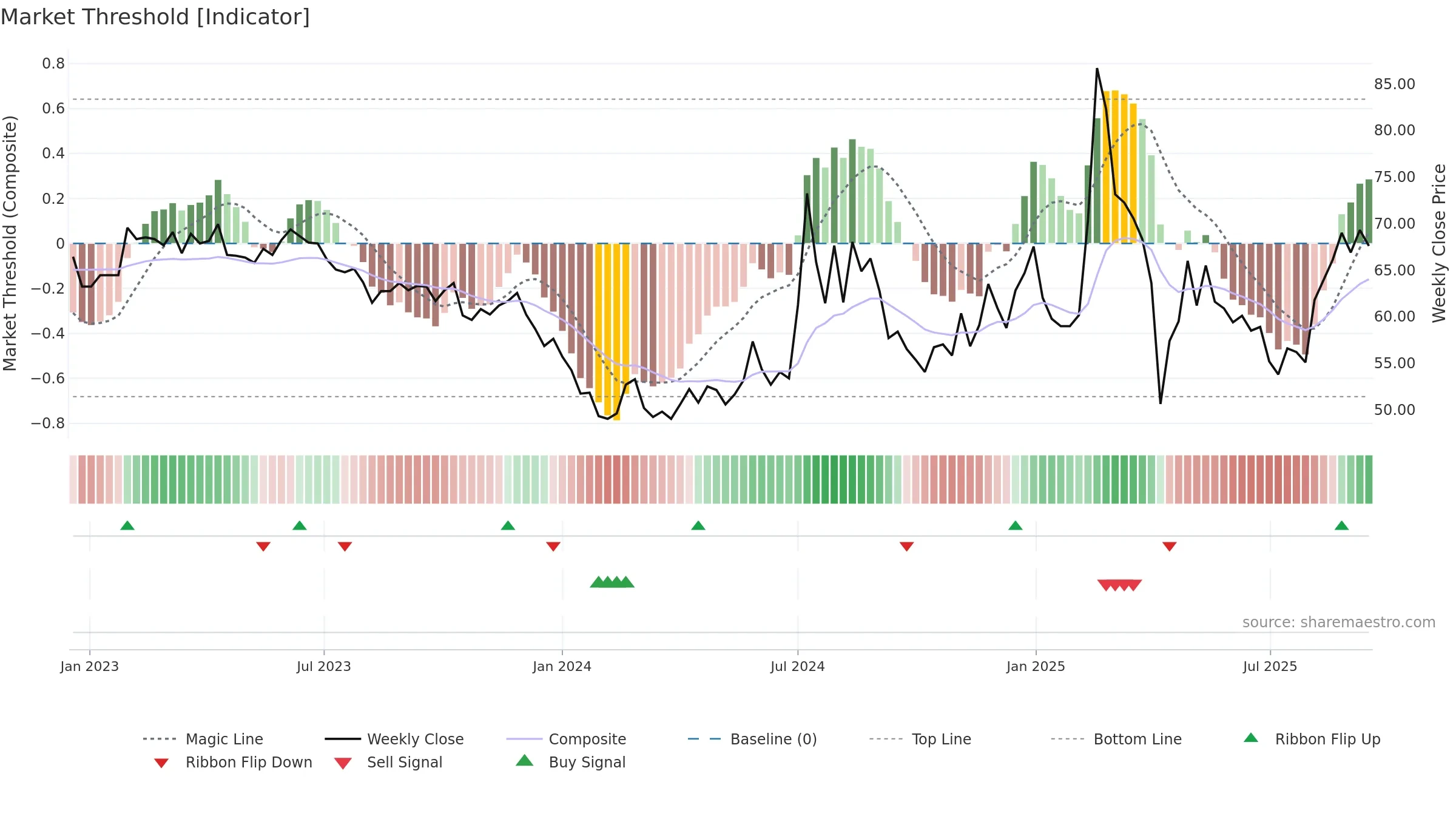Toggle the Ribbon Flip Up legend entry
This screenshot has width=1456, height=819.
[x=1312, y=739]
